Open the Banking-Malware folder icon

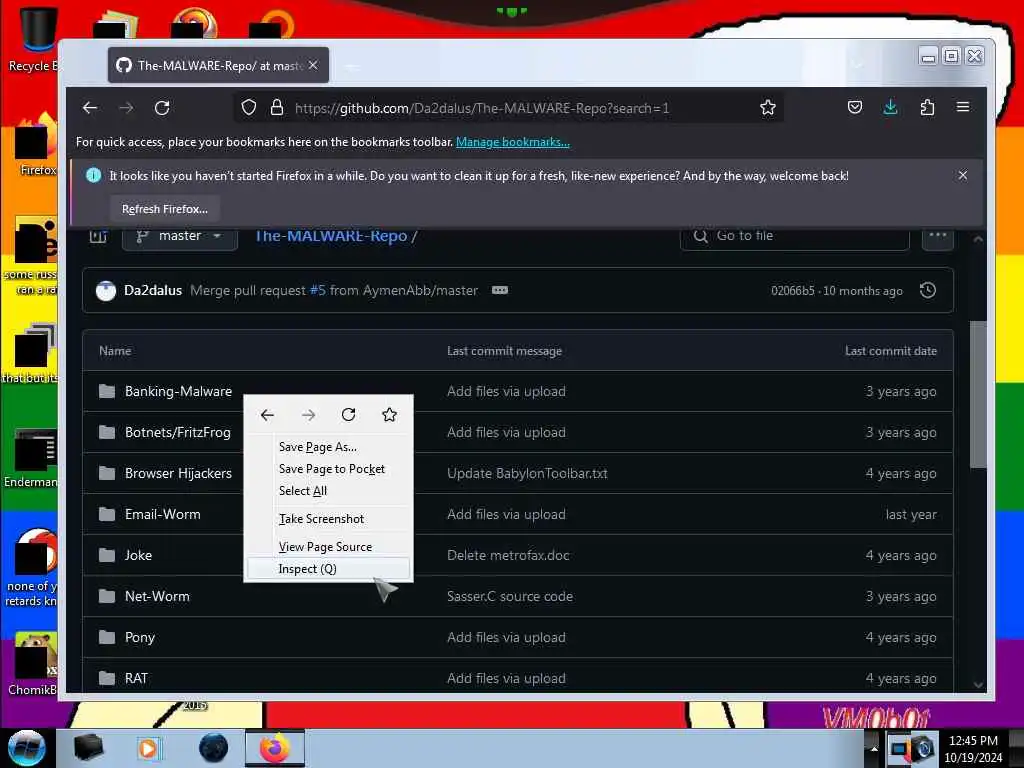(x=106, y=391)
